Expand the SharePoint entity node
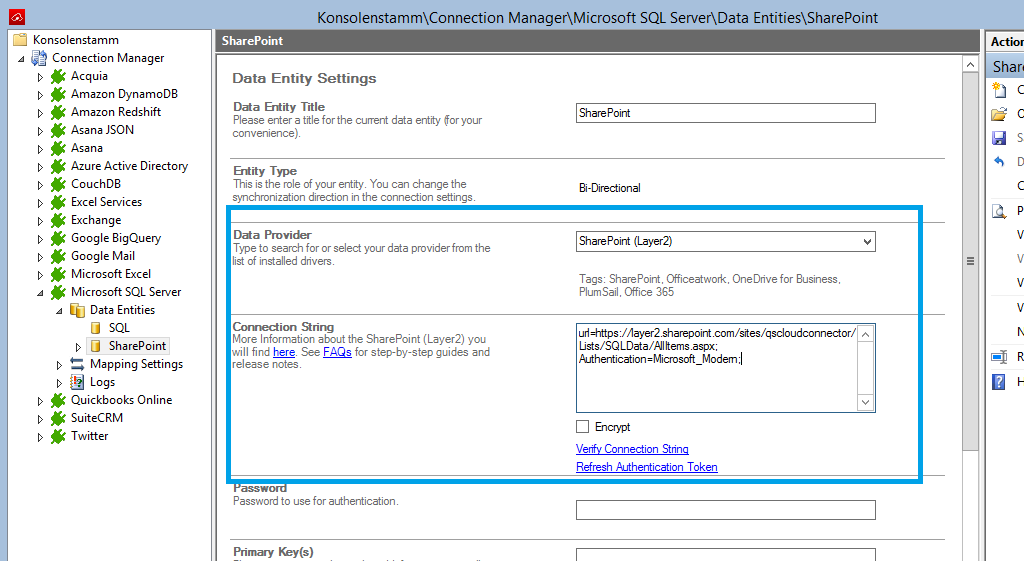The height and width of the screenshot is (561, 1024). [78, 346]
